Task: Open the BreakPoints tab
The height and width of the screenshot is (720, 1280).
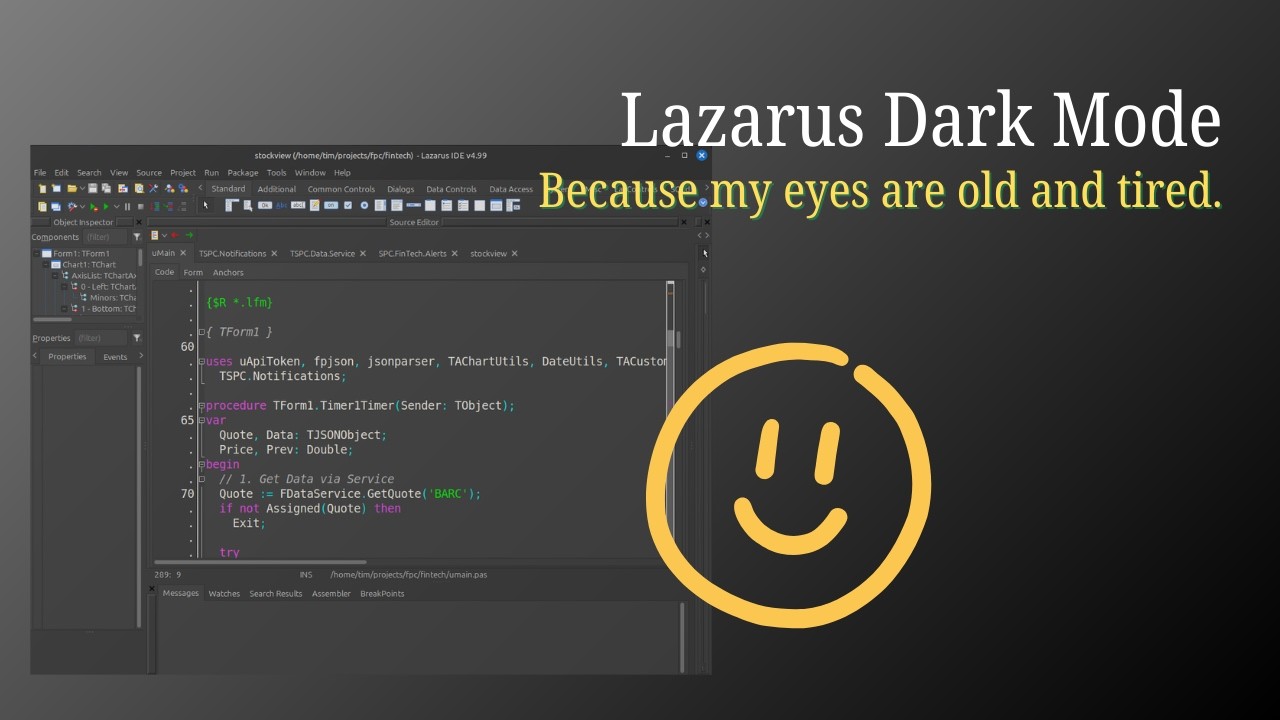Action: (x=382, y=594)
